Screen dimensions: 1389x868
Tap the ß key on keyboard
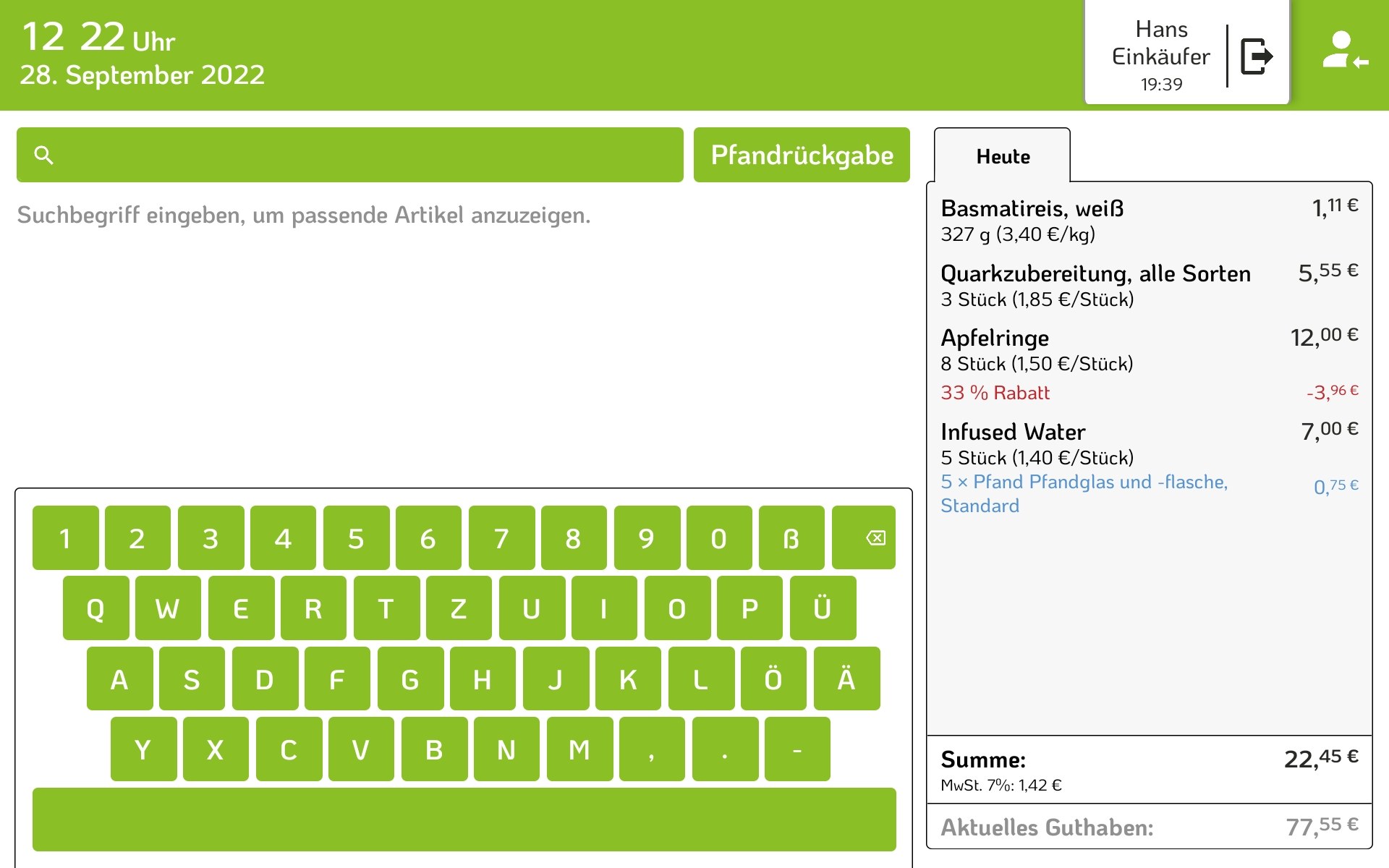tap(791, 538)
